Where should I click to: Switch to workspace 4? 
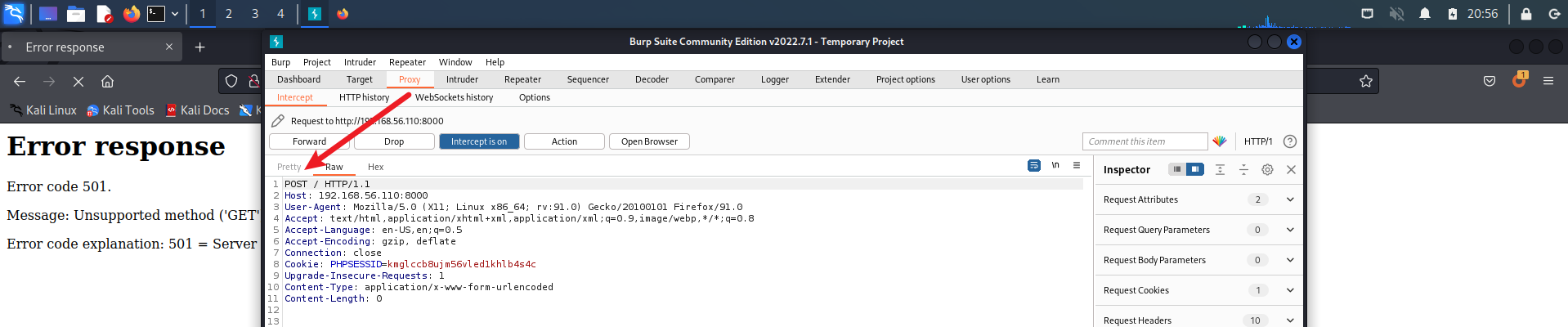click(x=280, y=14)
